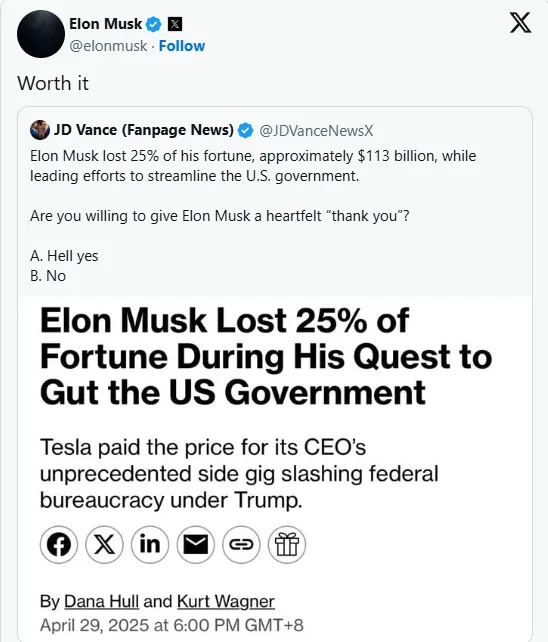Click the X logo in top right corner
This screenshot has width=548, height=642.
click(x=520, y=23)
